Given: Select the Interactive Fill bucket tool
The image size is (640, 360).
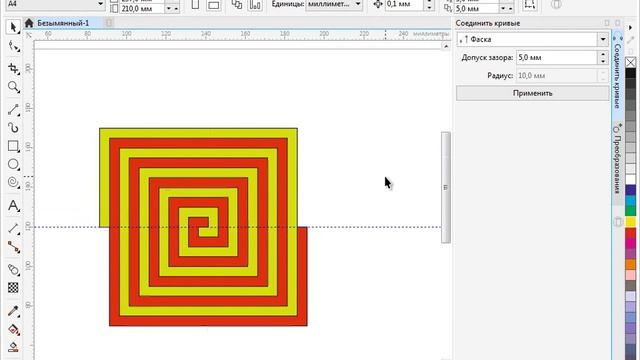Looking at the screenshot, I should [13, 329].
